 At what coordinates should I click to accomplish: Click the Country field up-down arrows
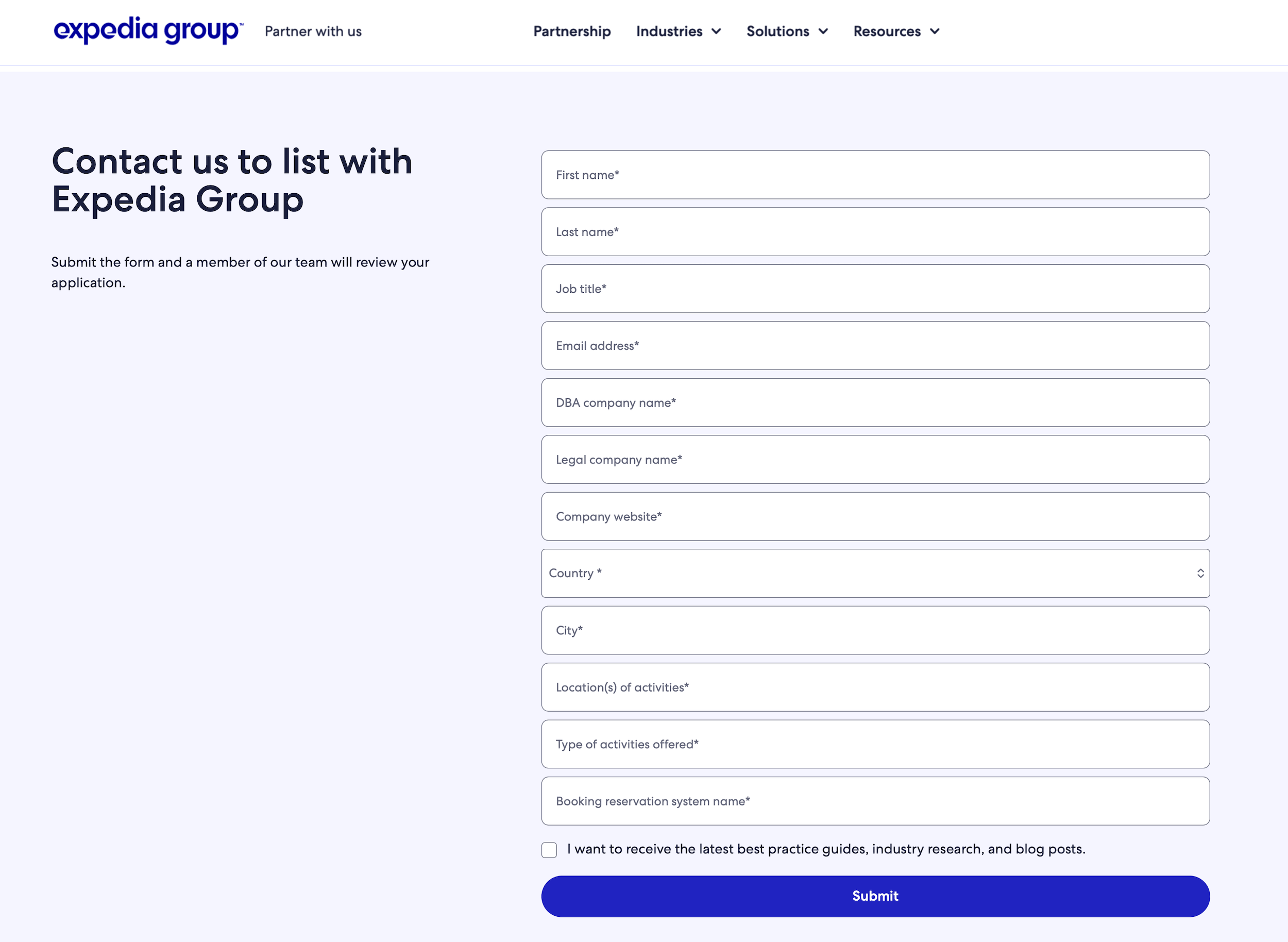[x=1200, y=573]
